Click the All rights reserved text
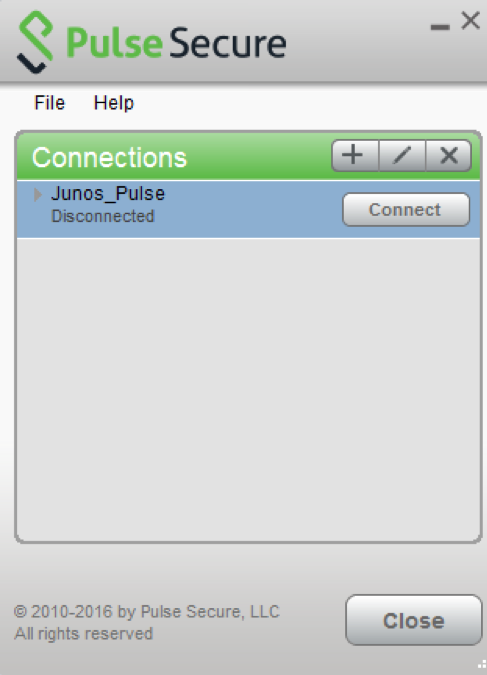 click(84, 634)
